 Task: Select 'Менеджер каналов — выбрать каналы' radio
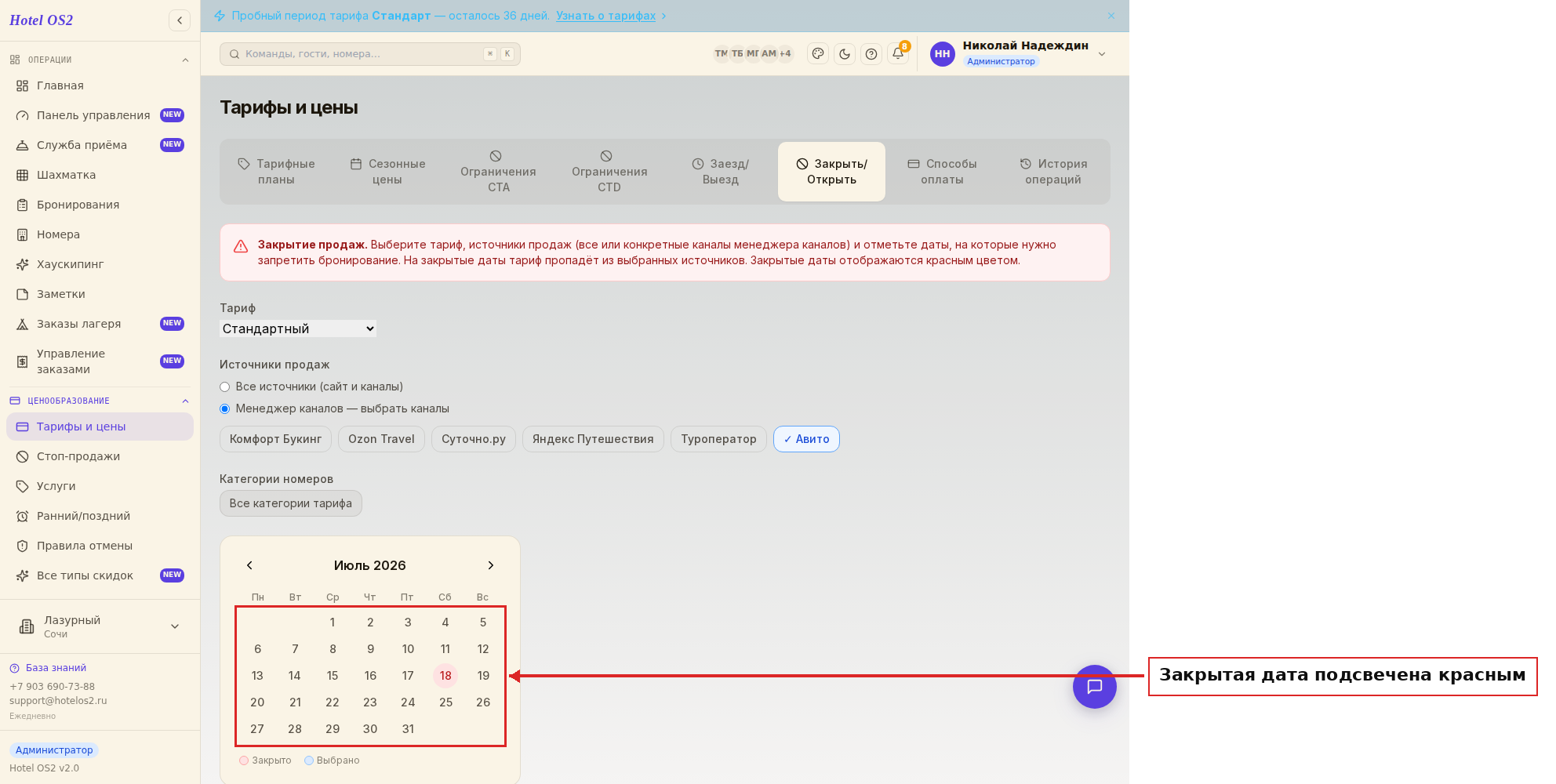225,408
